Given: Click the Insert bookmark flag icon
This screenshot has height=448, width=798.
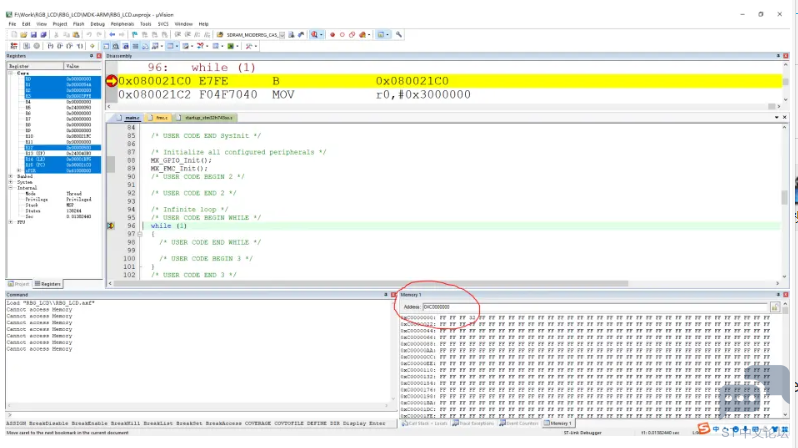Looking at the screenshot, I should click(x=135, y=35).
